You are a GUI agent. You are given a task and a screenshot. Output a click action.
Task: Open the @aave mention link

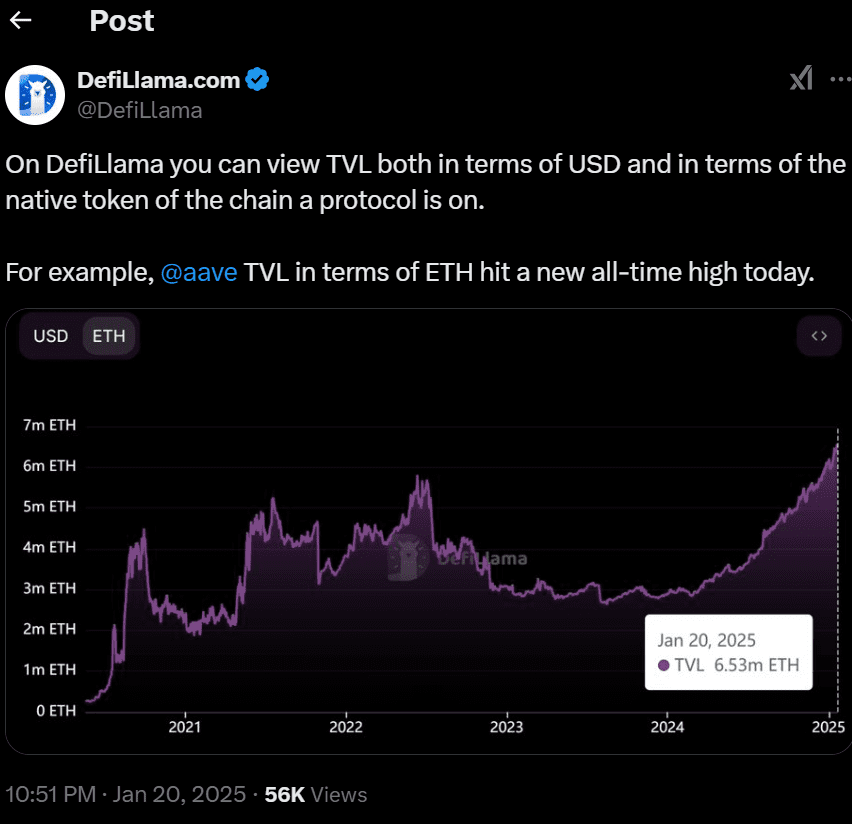point(199,271)
